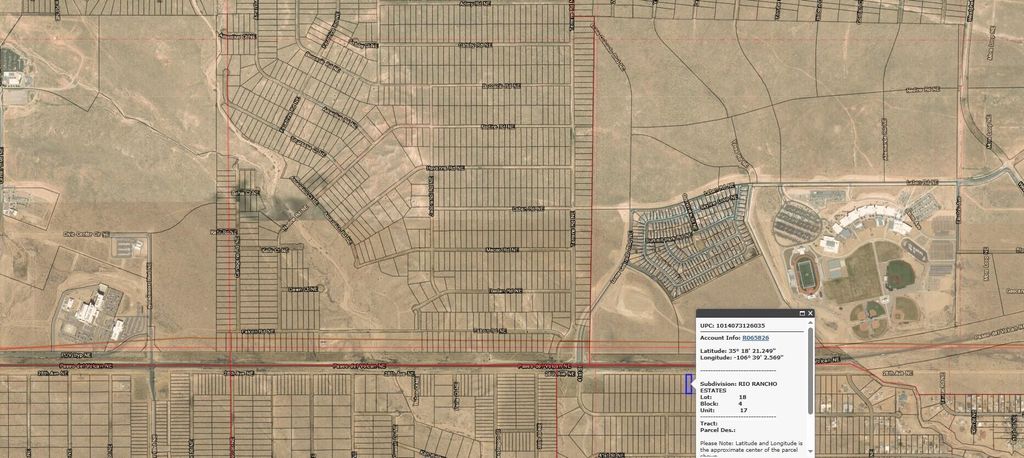
Task: Click the highlighted blue parcel on the map
Action: tap(688, 384)
